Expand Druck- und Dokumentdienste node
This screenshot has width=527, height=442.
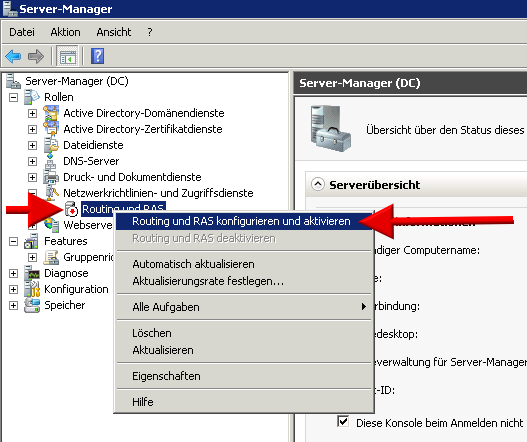(x=32, y=177)
